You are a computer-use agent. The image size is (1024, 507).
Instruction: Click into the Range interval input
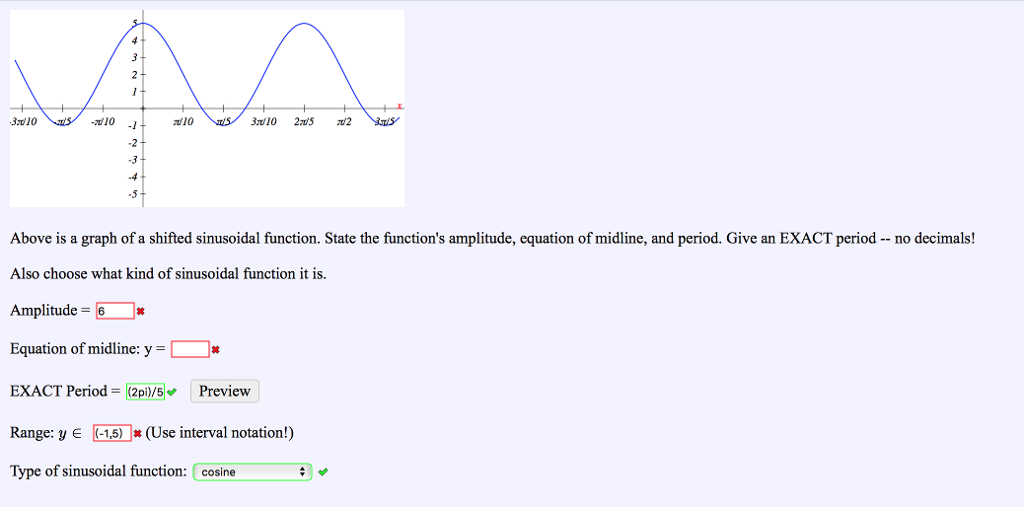pyautogui.click(x=111, y=433)
